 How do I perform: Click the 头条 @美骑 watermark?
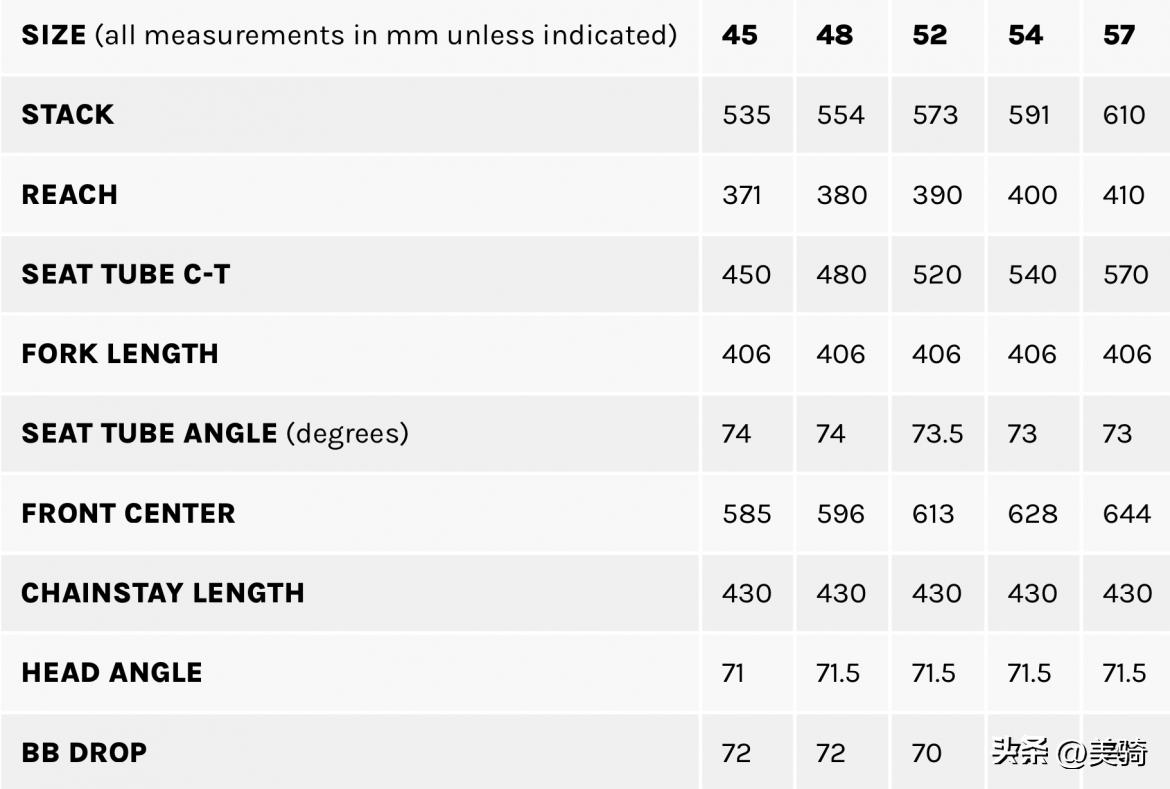click(x=1069, y=752)
